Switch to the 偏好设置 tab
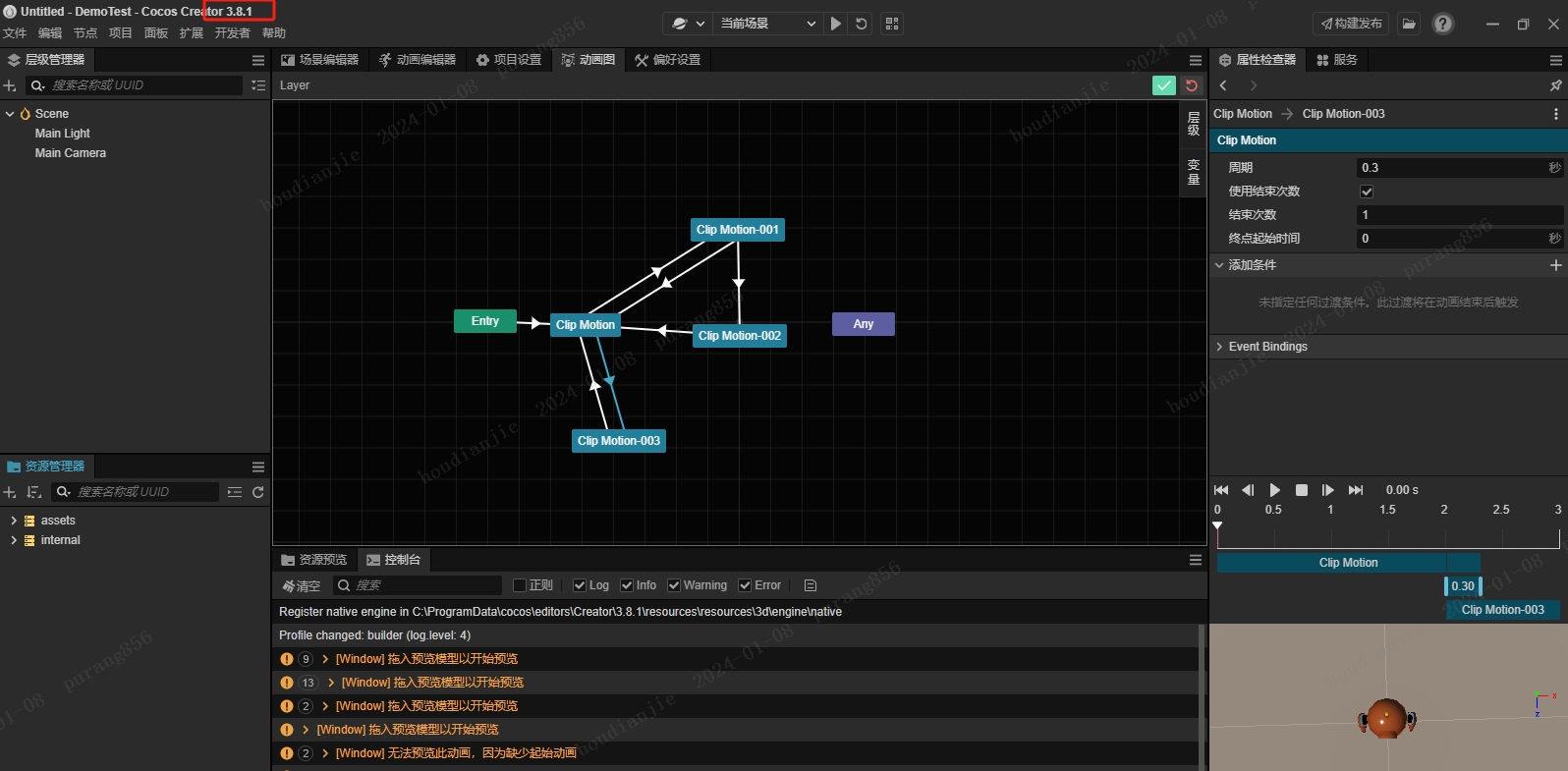This screenshot has height=771, width=1568. tap(668, 60)
